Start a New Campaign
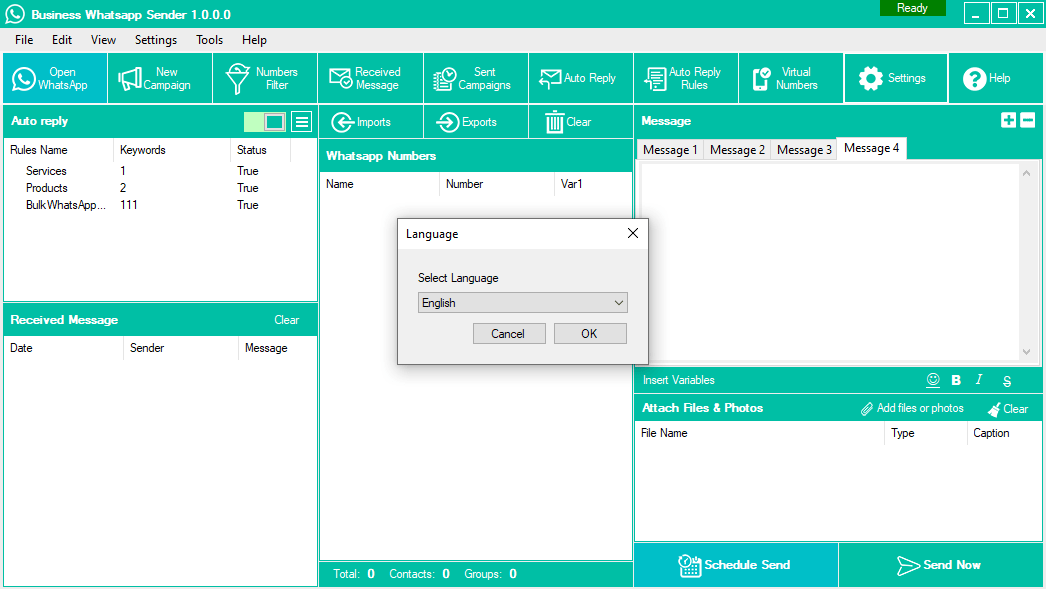The image size is (1046, 589). tap(159, 78)
